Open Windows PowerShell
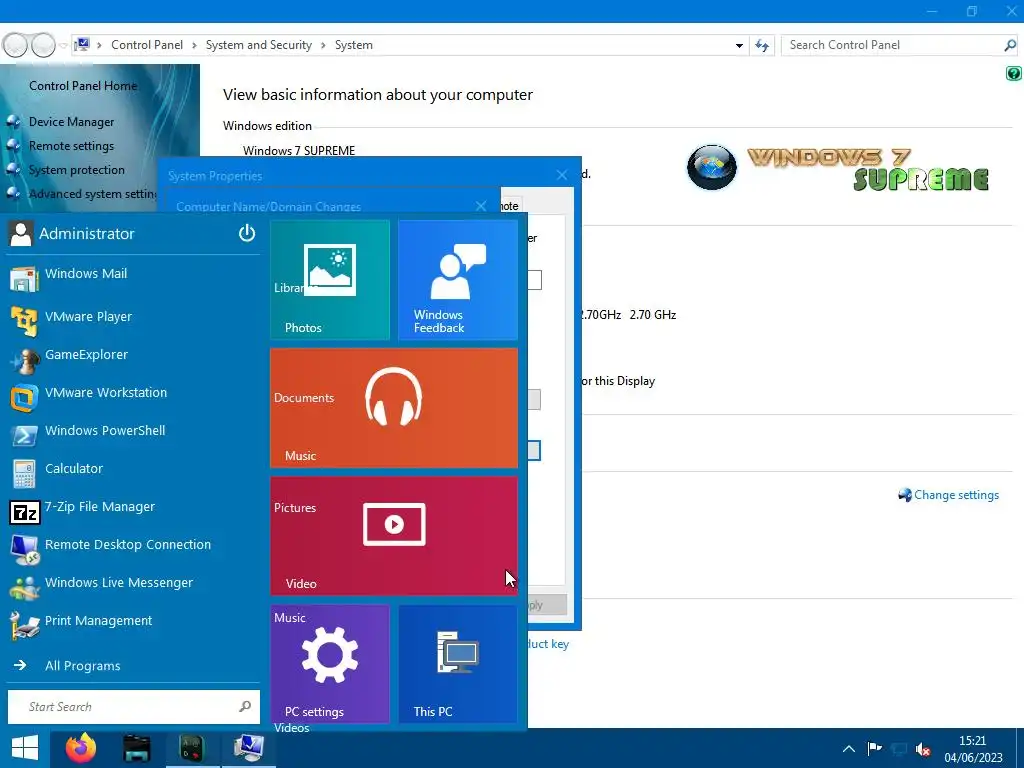The image size is (1024, 768). [105, 430]
